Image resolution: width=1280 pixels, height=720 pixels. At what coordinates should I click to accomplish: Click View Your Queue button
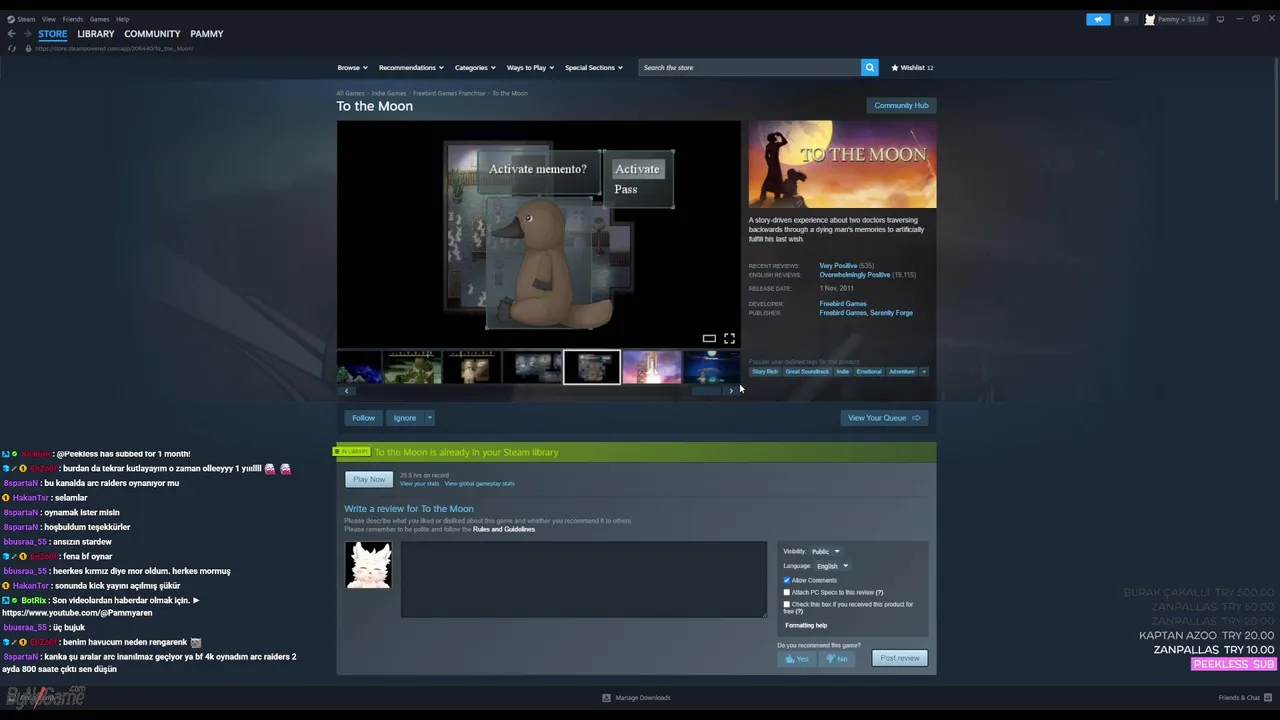point(884,418)
